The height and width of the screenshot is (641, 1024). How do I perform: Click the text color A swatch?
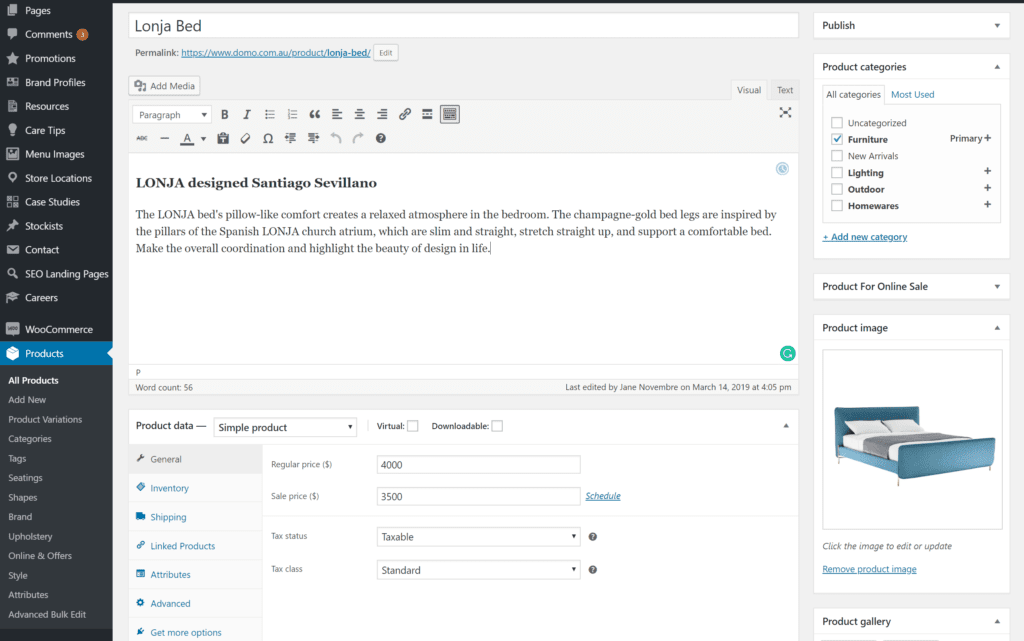pyautogui.click(x=187, y=138)
